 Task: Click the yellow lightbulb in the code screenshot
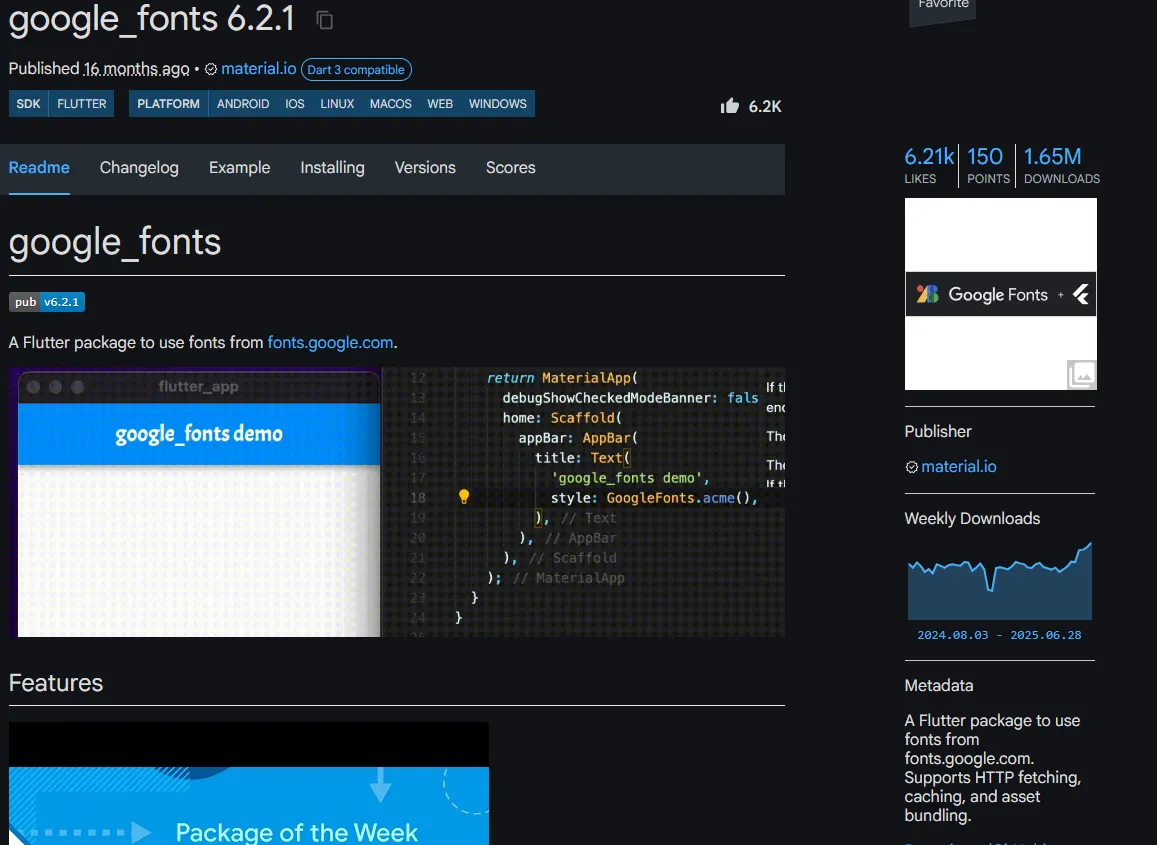464,497
